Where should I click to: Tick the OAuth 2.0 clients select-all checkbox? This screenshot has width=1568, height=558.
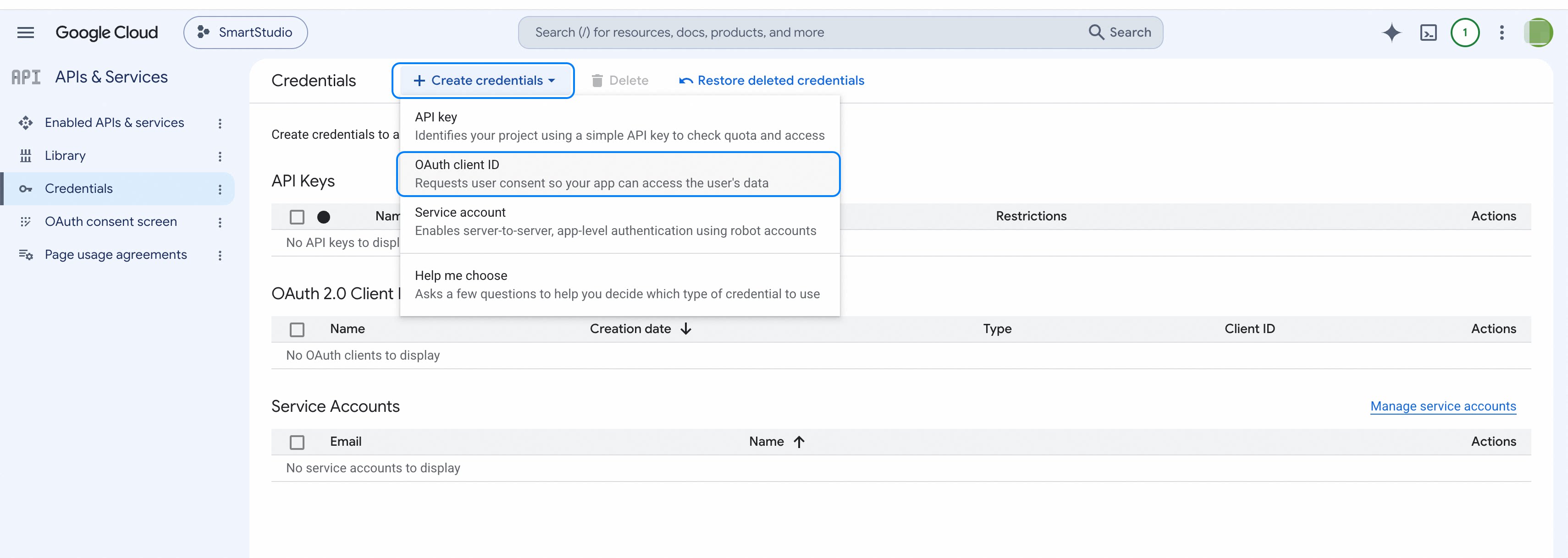tap(297, 329)
